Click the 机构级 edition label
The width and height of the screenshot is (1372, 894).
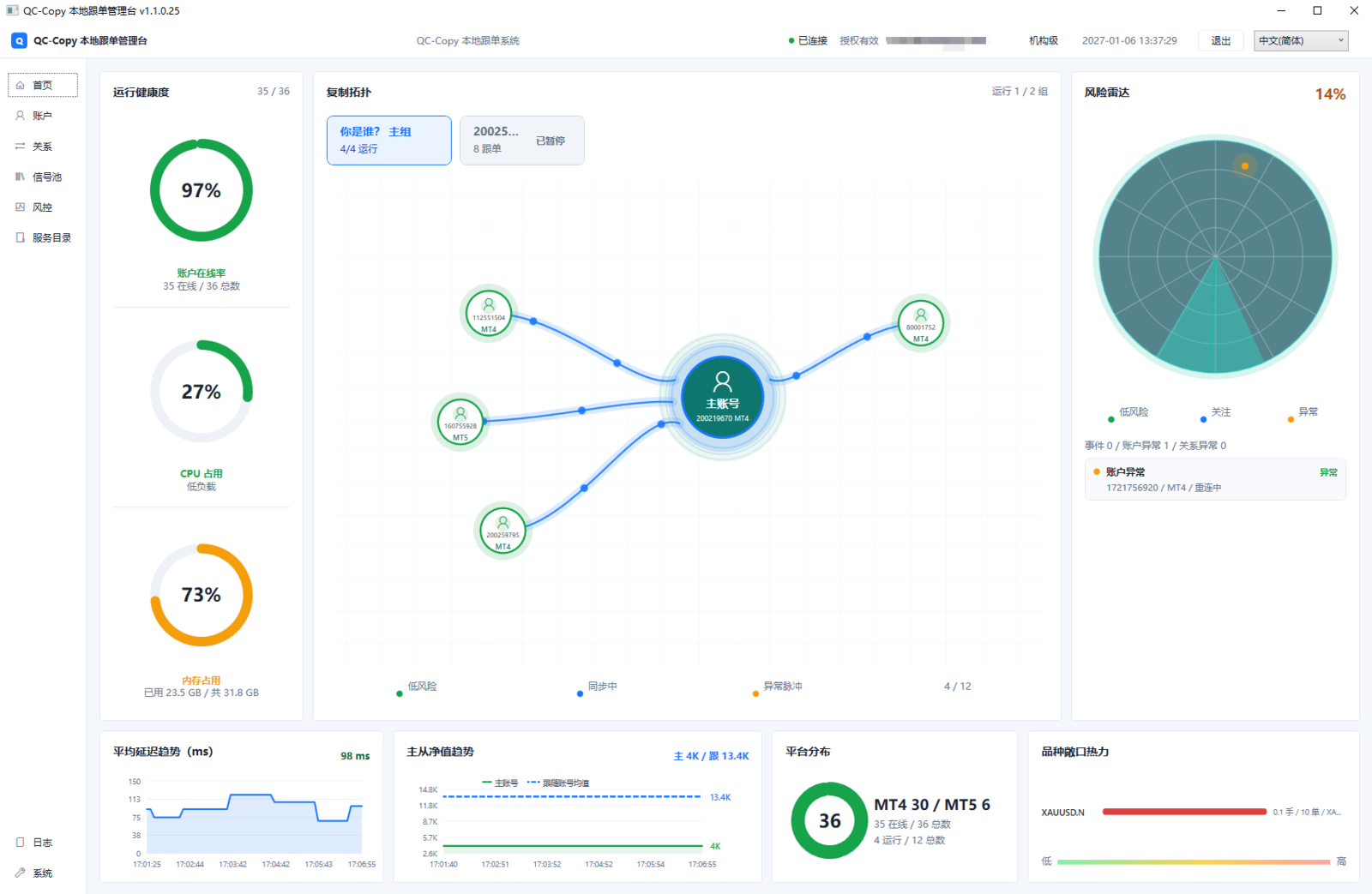click(1044, 40)
